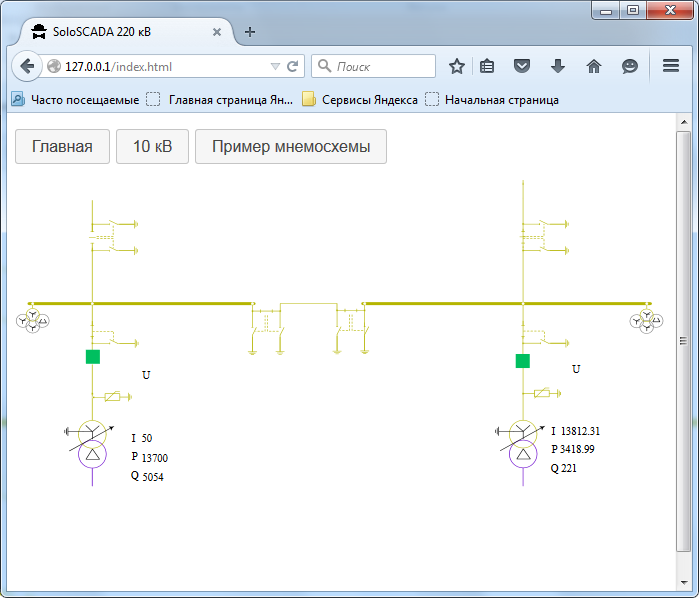This screenshot has width=699, height=598.
Task: Click scrollbar up arrow
Action: pos(683,122)
